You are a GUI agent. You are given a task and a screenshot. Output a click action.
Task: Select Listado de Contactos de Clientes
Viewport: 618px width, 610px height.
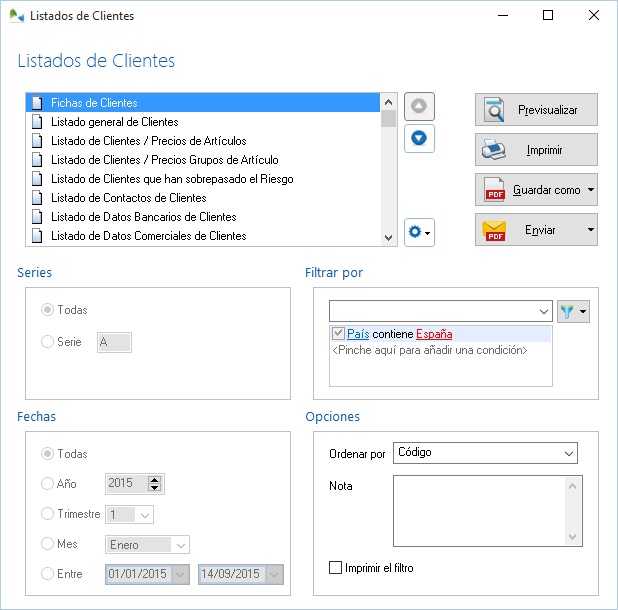(x=128, y=198)
